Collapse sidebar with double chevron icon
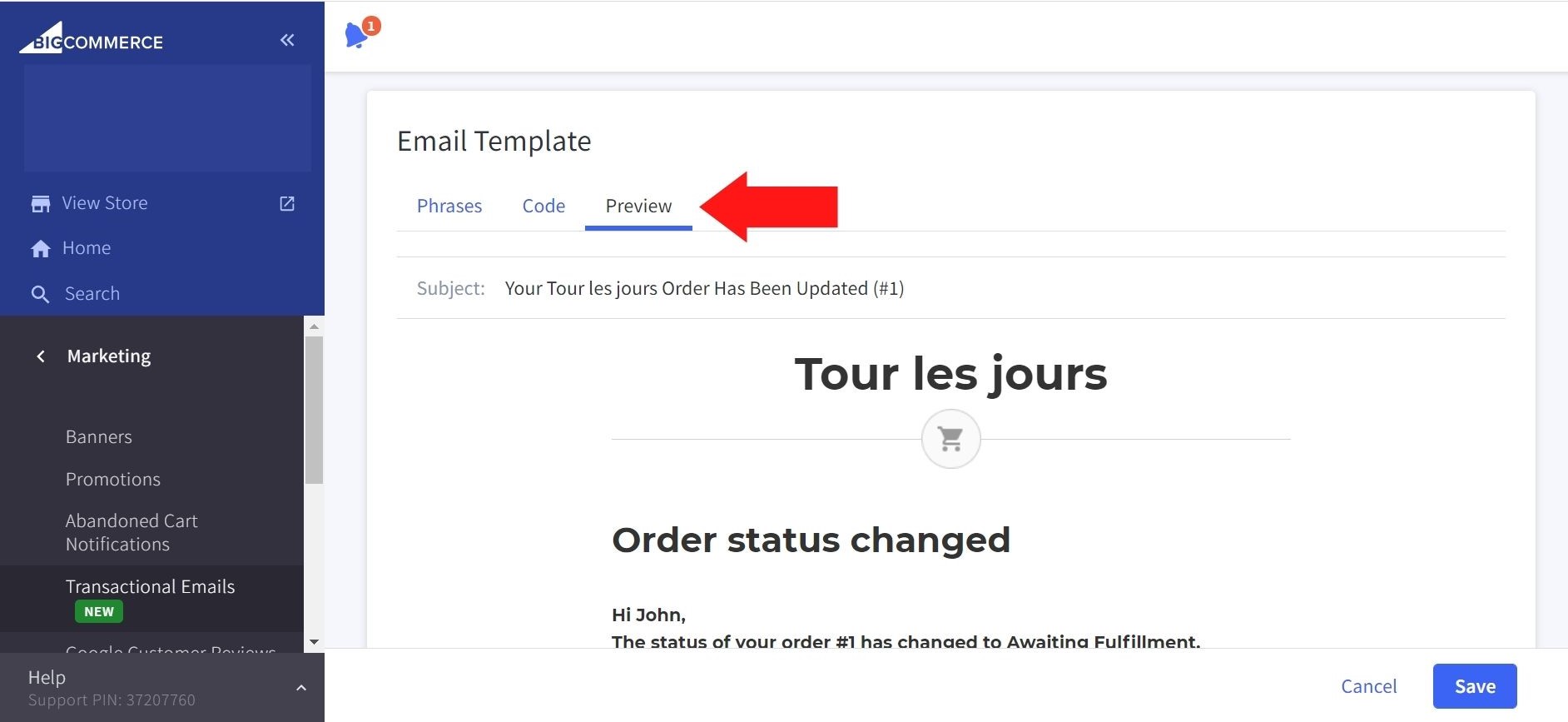Screen dimensions: 1568x722 (287, 40)
